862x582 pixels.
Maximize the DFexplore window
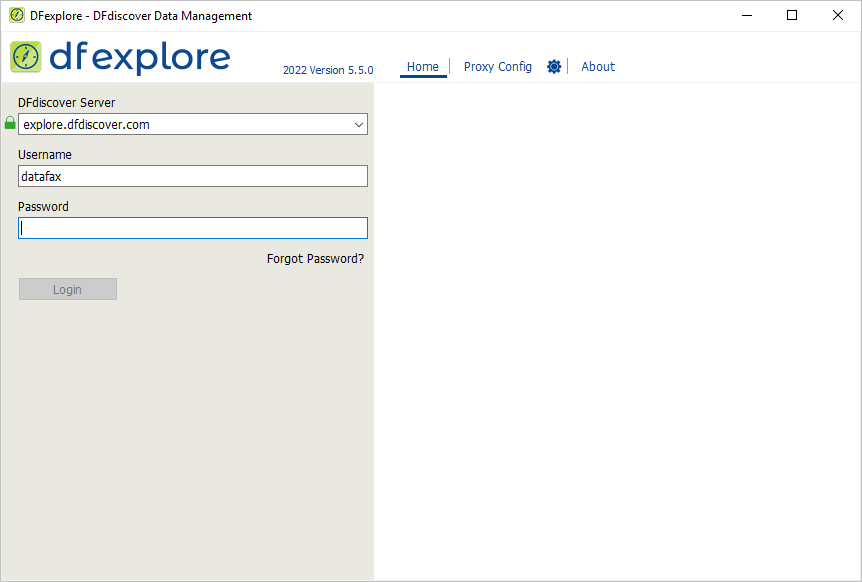coord(792,15)
